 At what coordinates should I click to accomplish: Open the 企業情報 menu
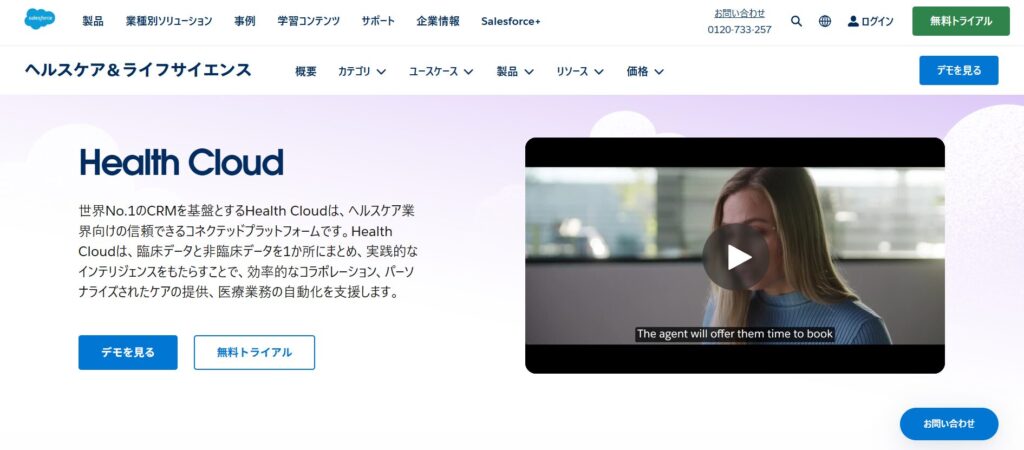438,21
